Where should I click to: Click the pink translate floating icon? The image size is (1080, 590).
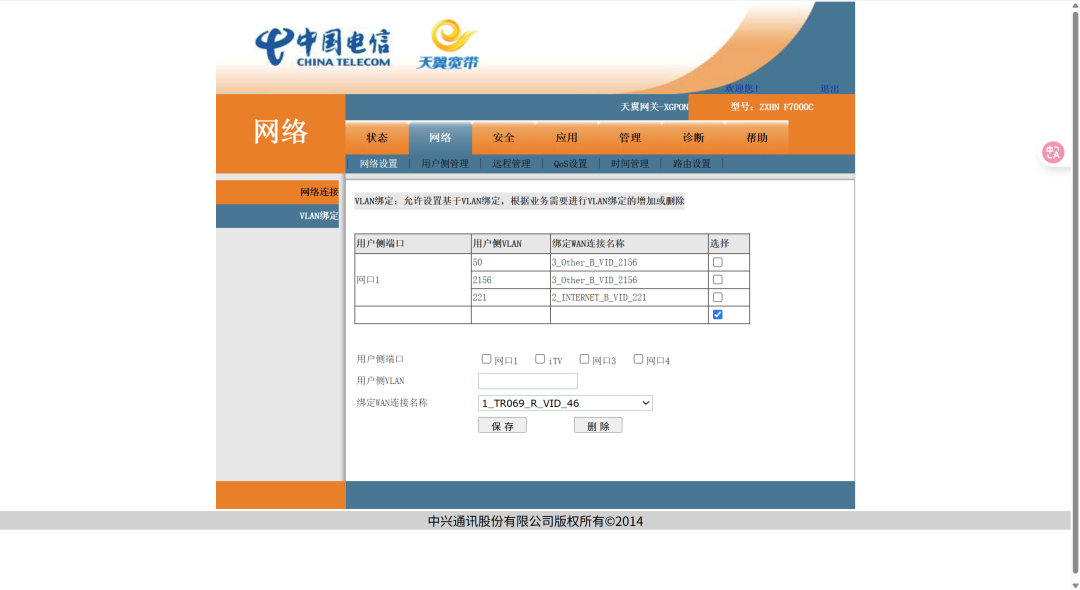point(1052,152)
